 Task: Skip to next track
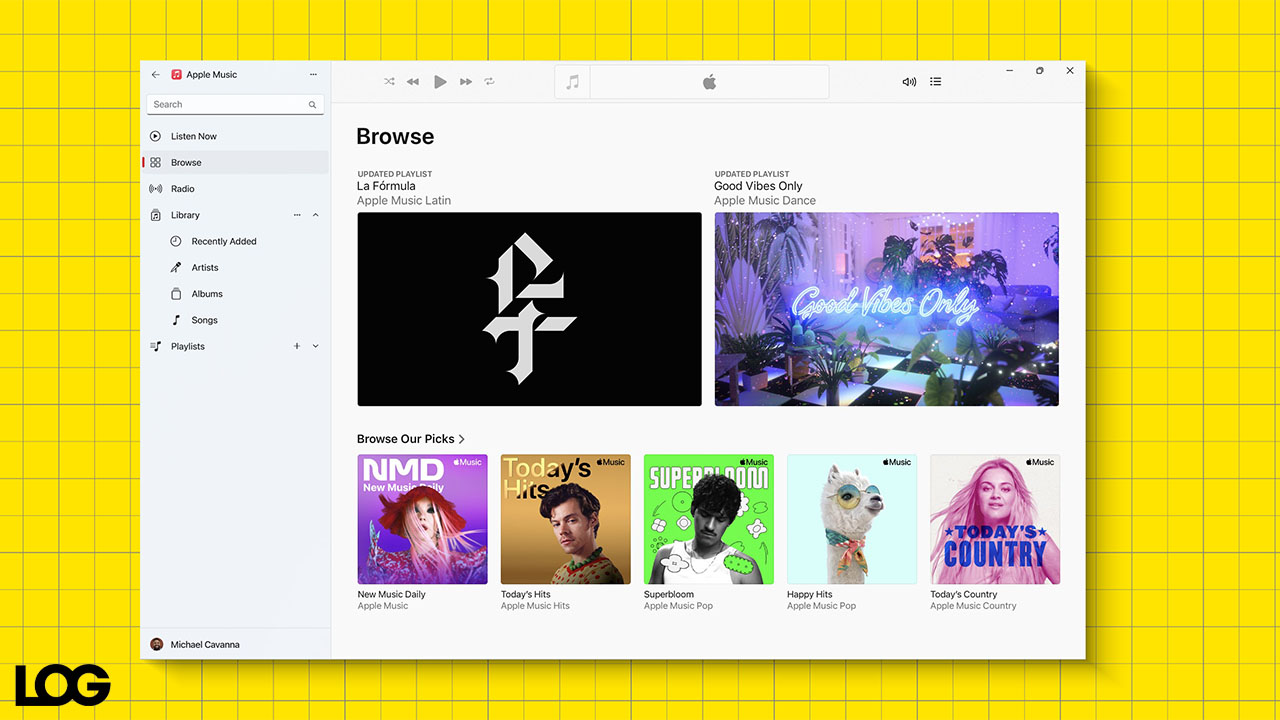pyautogui.click(x=466, y=82)
